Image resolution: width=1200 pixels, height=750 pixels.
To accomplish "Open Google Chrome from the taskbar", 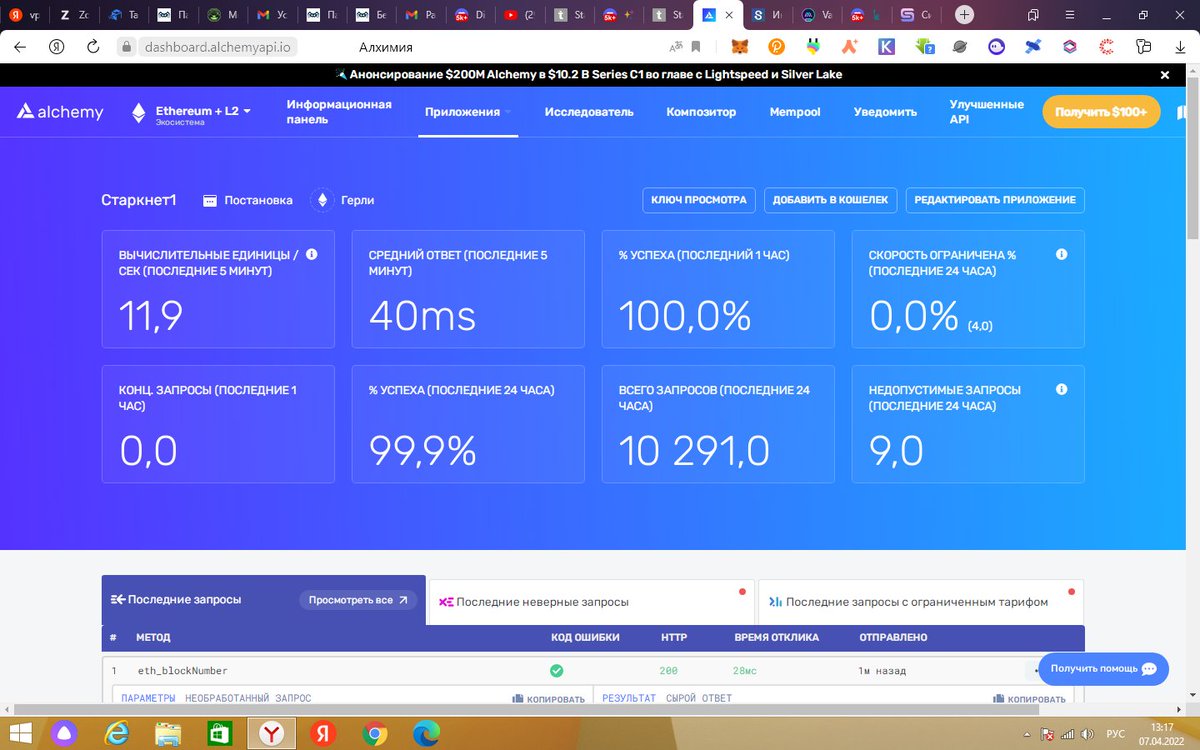I will pyautogui.click(x=375, y=733).
